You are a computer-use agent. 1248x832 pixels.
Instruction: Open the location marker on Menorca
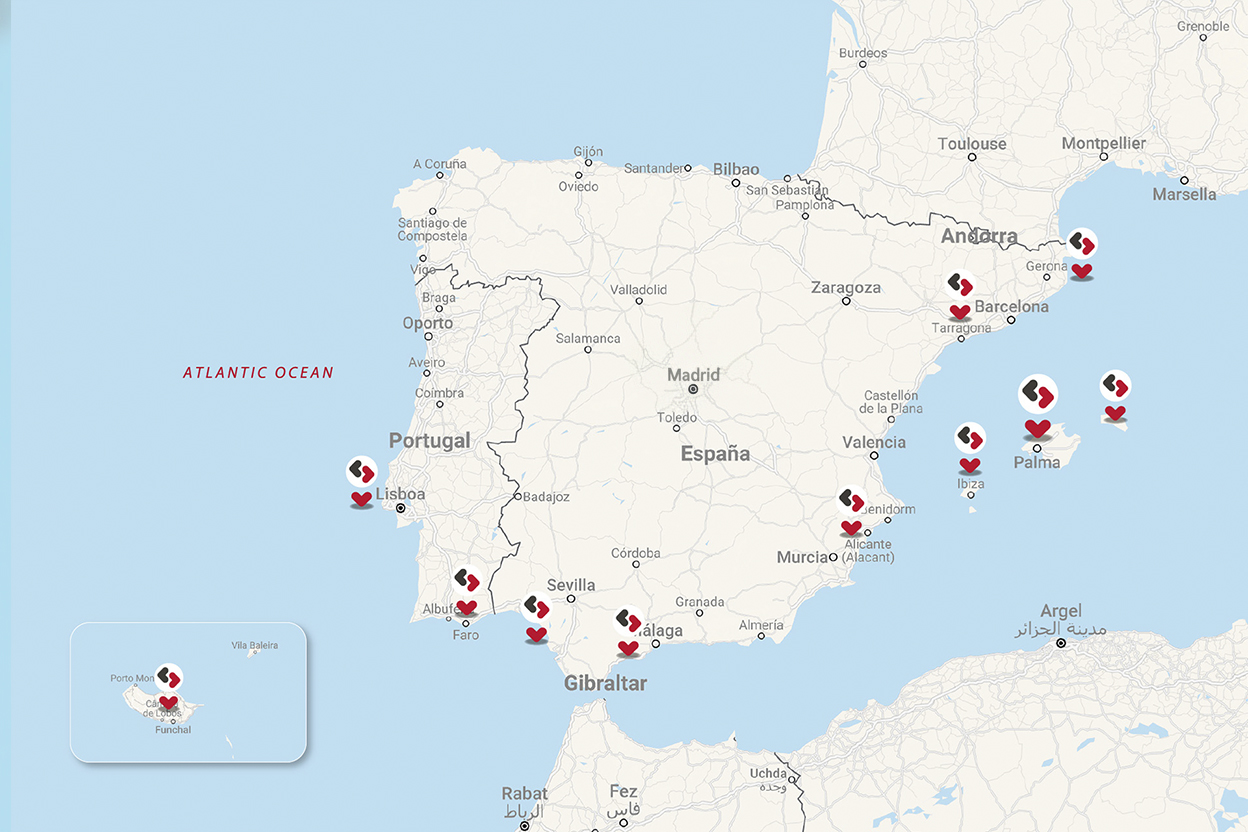tap(1115, 383)
